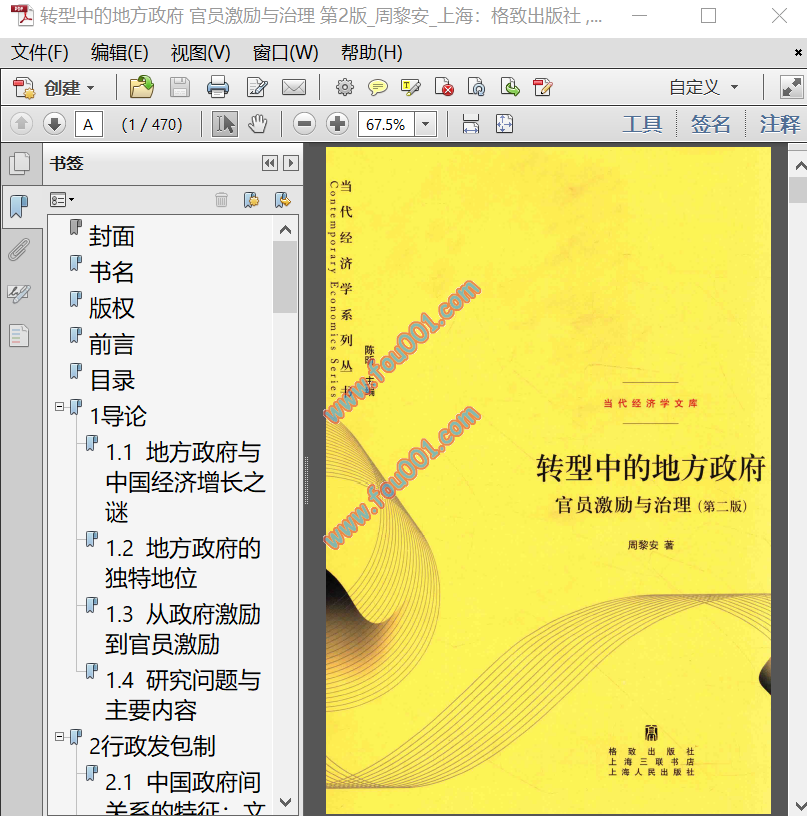Open the 自定义 dropdown
Screen dimensions: 807x816
pyautogui.click(x=703, y=87)
